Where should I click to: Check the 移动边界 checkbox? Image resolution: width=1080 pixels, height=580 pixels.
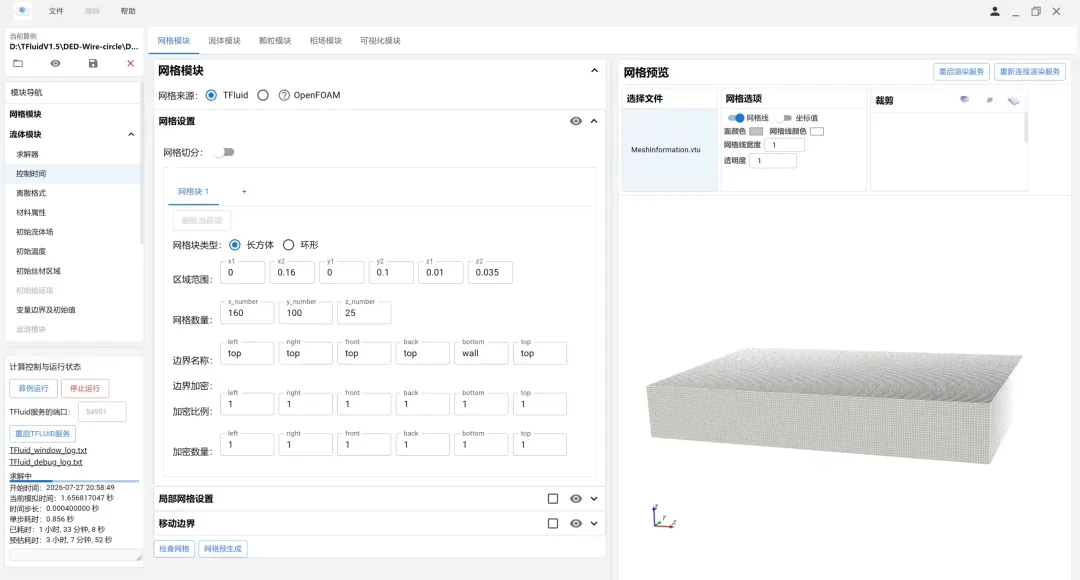click(x=552, y=524)
